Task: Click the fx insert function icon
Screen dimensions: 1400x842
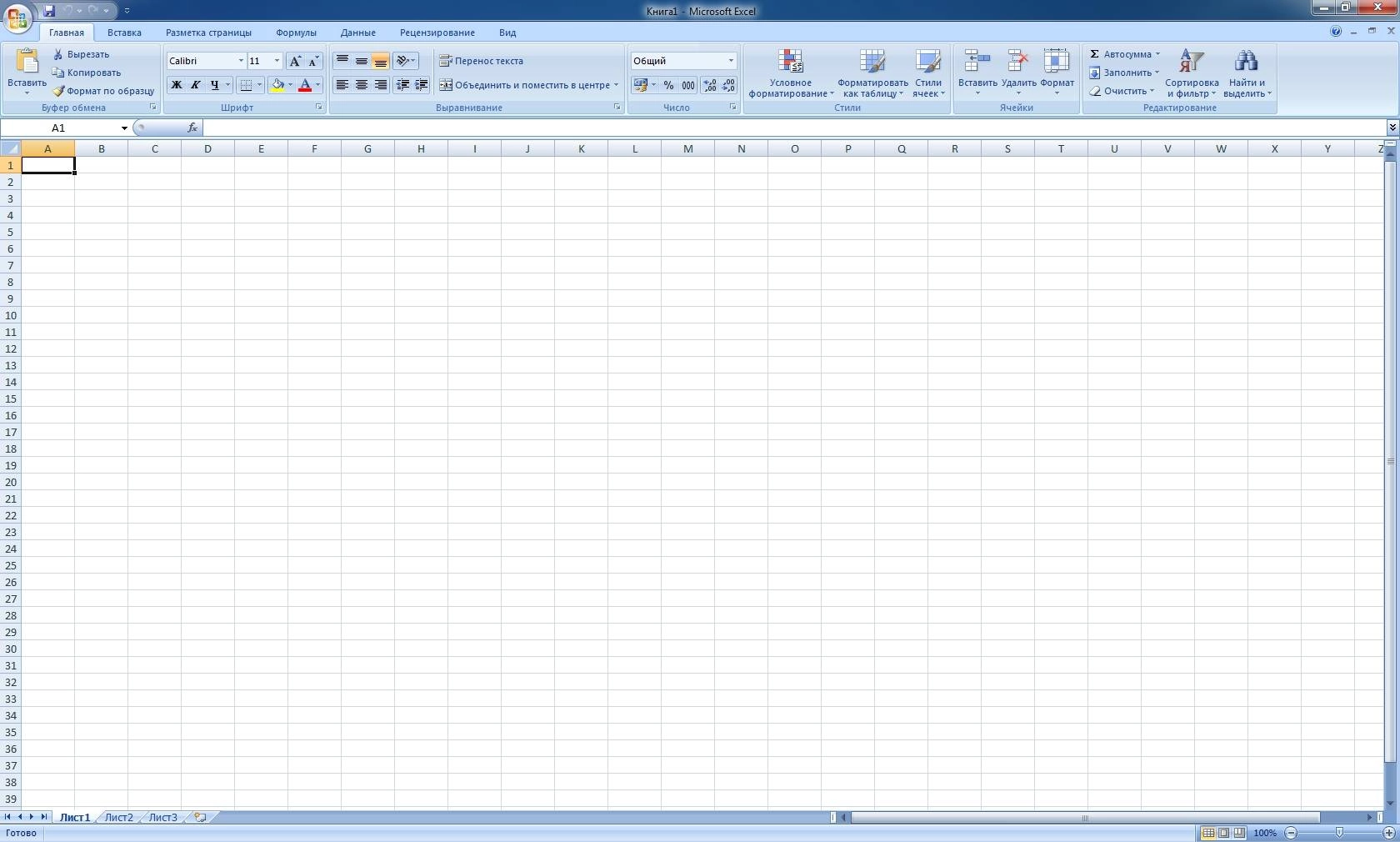Action: [x=192, y=128]
